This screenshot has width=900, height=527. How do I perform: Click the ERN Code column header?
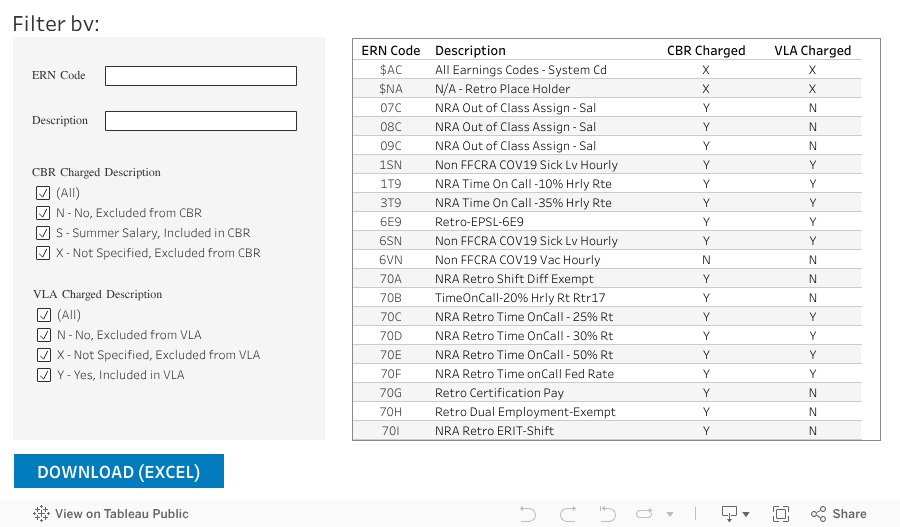(x=391, y=51)
